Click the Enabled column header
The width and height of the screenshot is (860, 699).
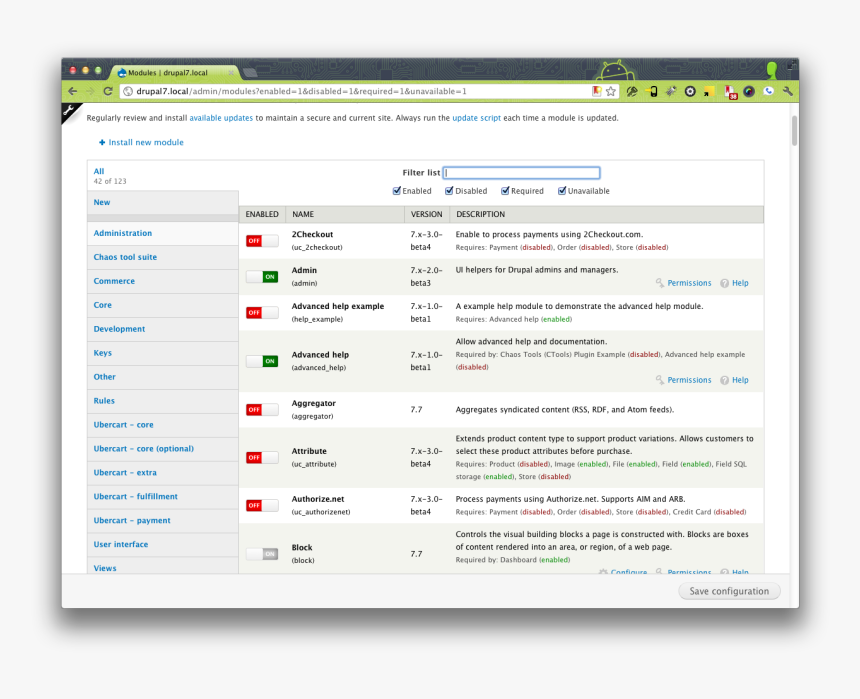click(262, 214)
